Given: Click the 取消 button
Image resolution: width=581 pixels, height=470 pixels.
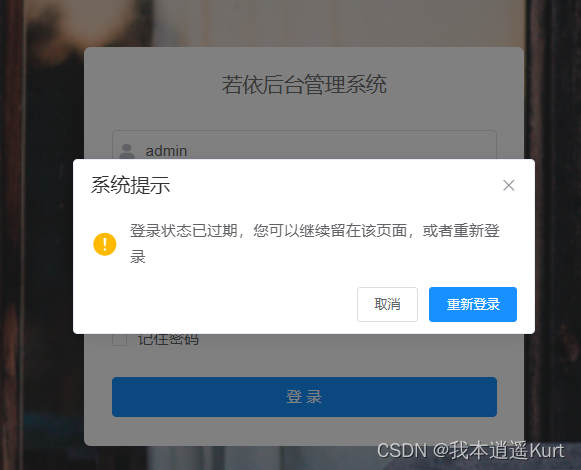Looking at the screenshot, I should (x=387, y=304).
